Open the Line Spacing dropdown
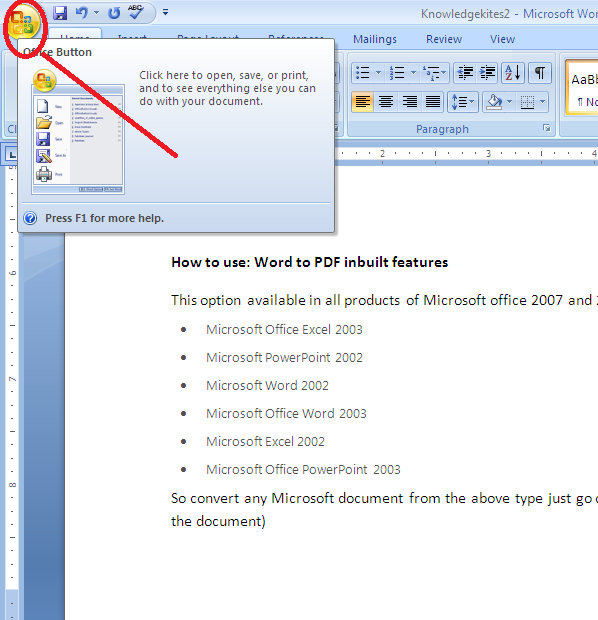The width and height of the screenshot is (598, 620). [x=463, y=102]
